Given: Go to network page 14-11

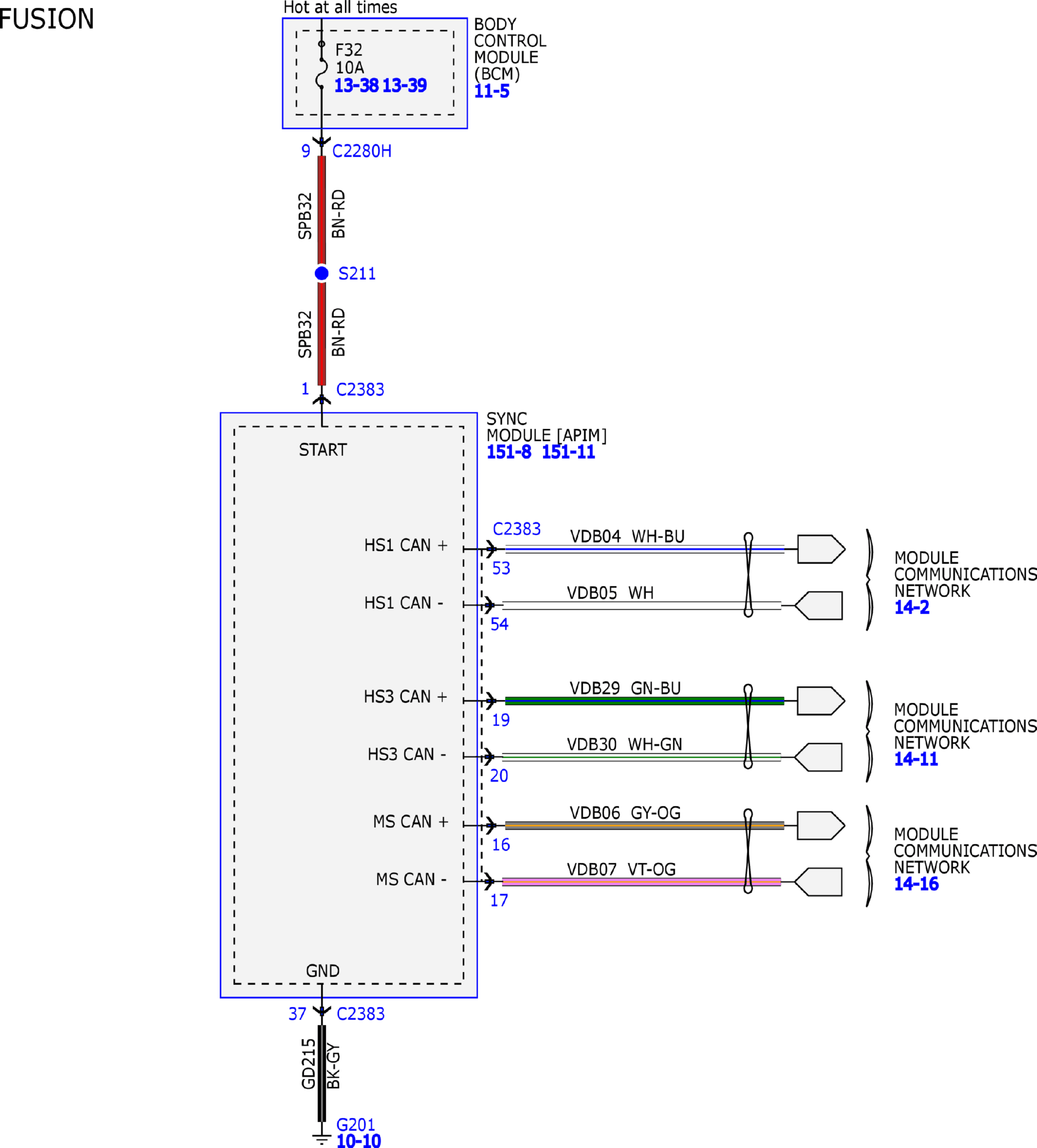Looking at the screenshot, I should click(916, 759).
